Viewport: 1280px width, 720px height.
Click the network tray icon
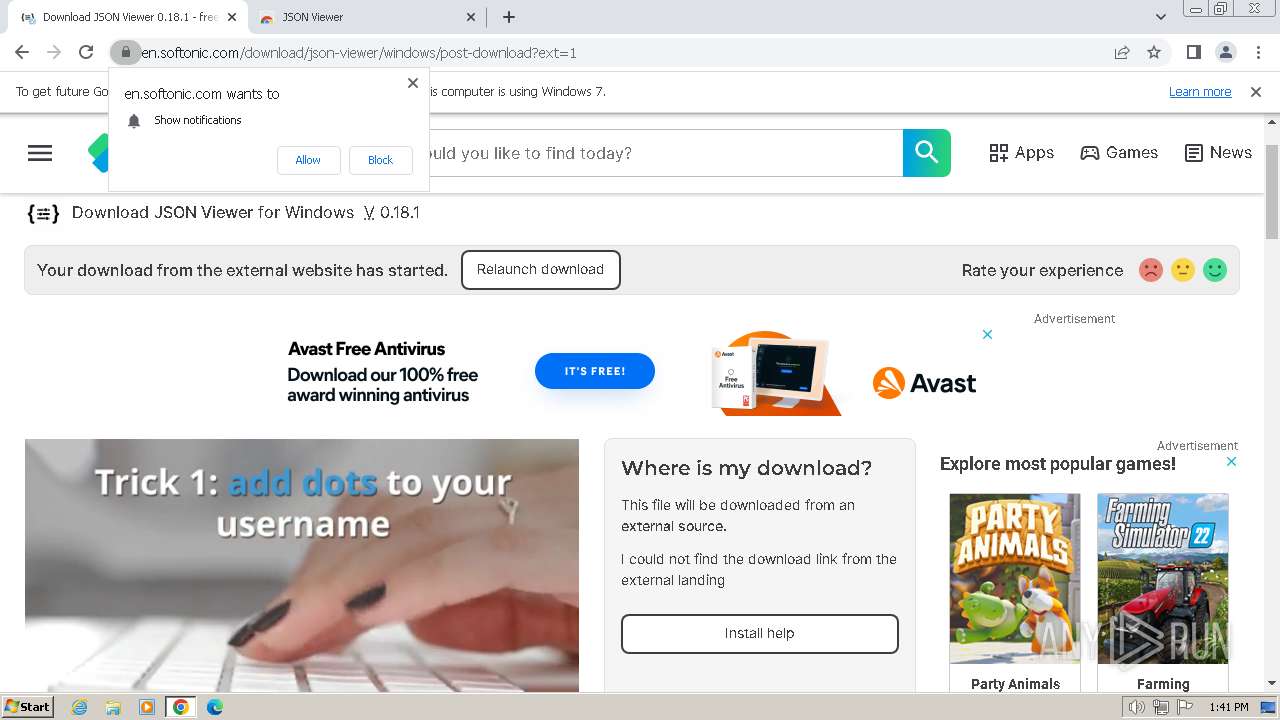pos(1161,707)
